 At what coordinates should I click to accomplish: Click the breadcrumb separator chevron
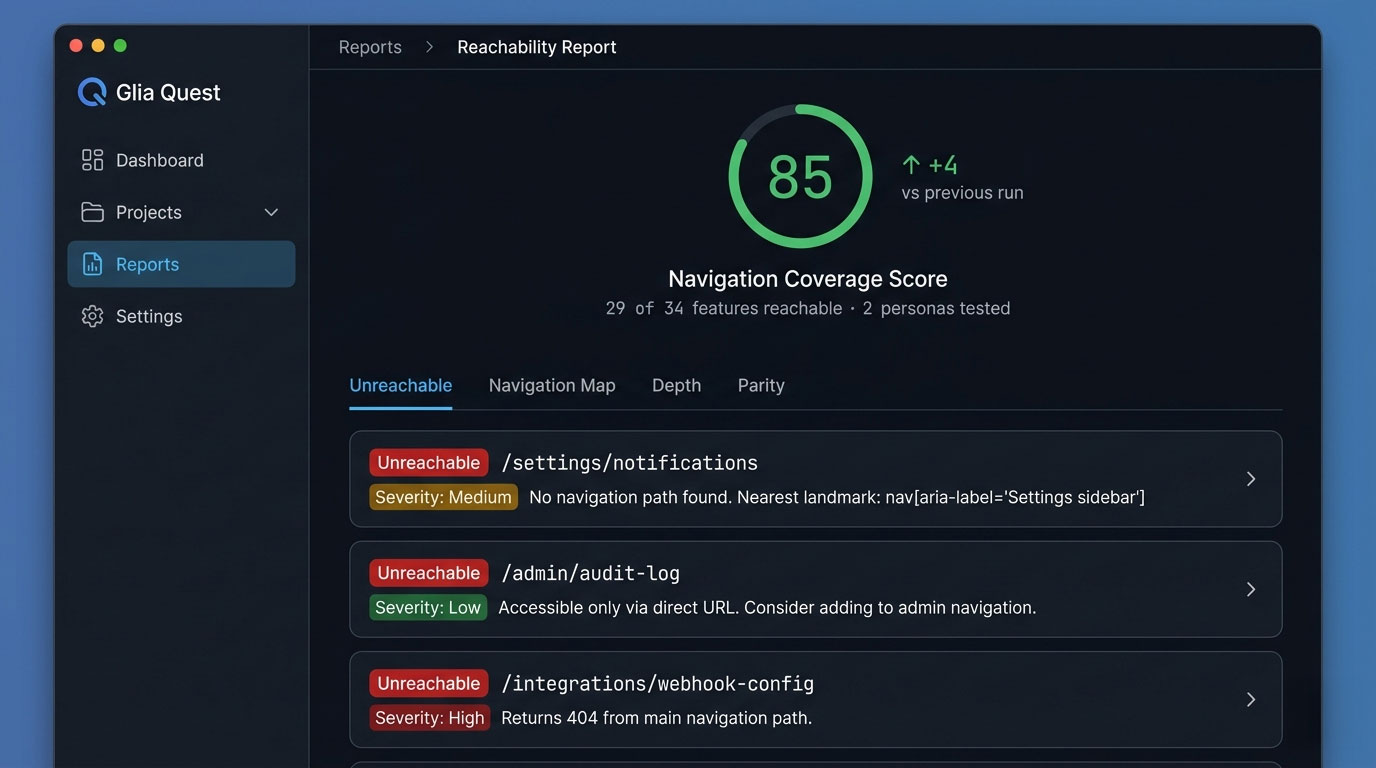pyautogui.click(x=429, y=47)
